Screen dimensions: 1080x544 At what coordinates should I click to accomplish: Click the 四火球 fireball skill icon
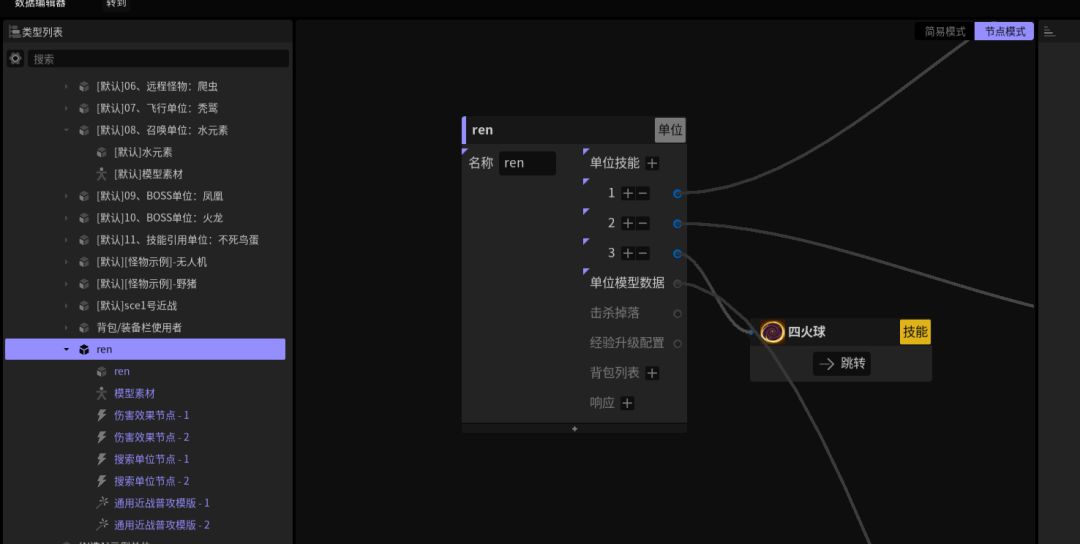pos(773,332)
